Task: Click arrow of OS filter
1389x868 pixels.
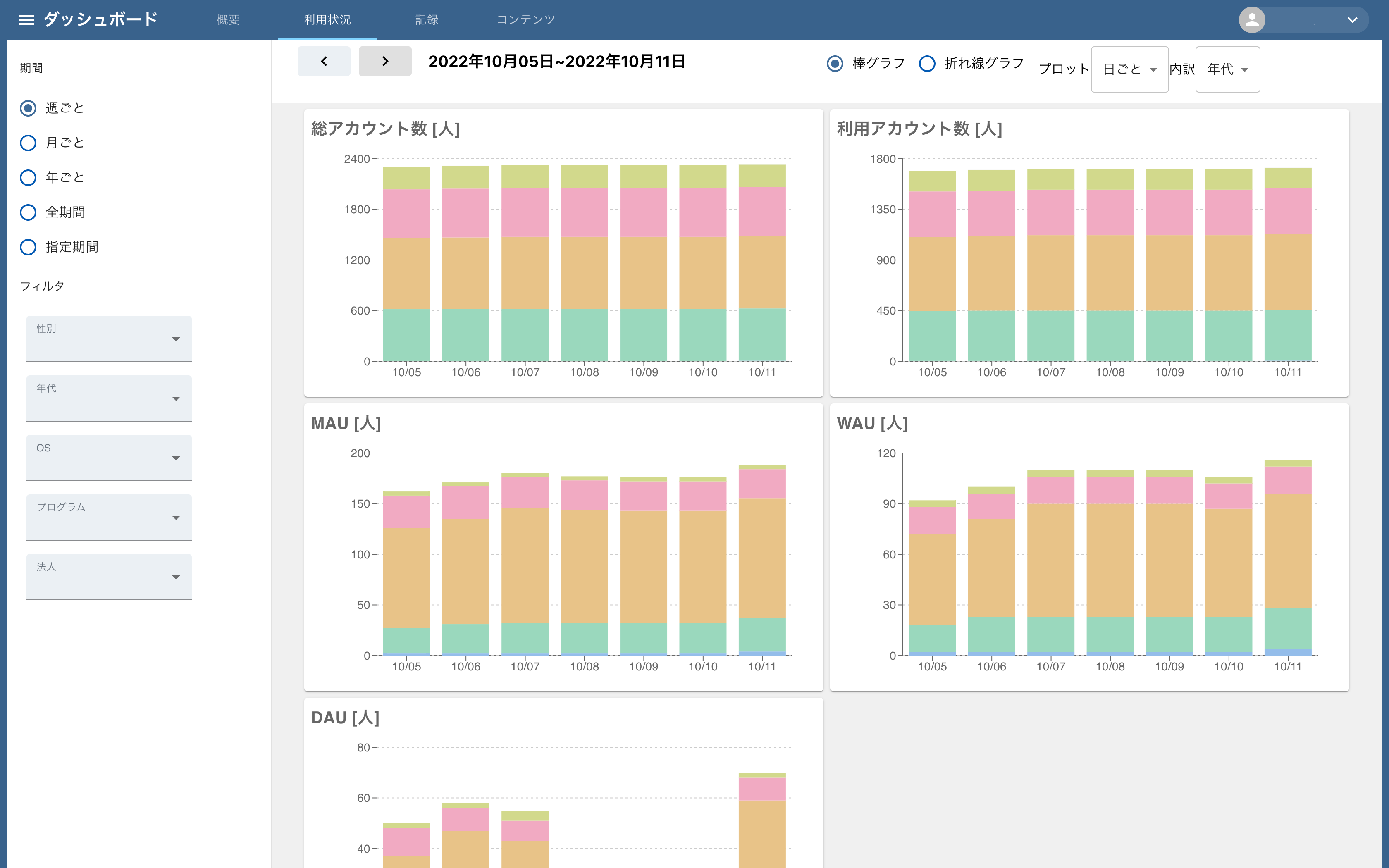Action: [x=176, y=458]
